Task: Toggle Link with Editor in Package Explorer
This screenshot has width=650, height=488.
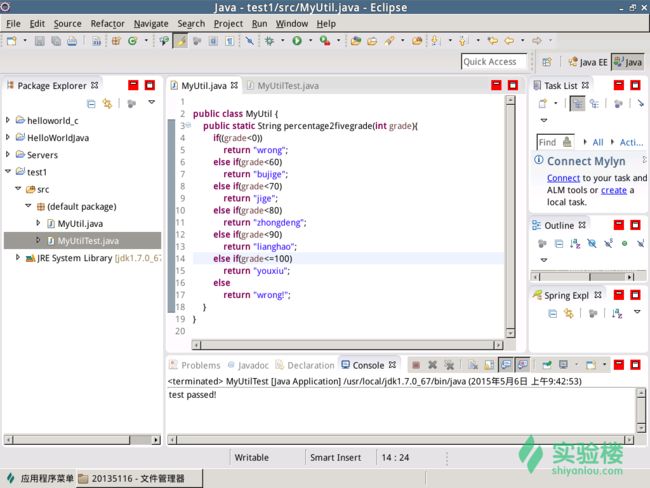Action: (107, 103)
